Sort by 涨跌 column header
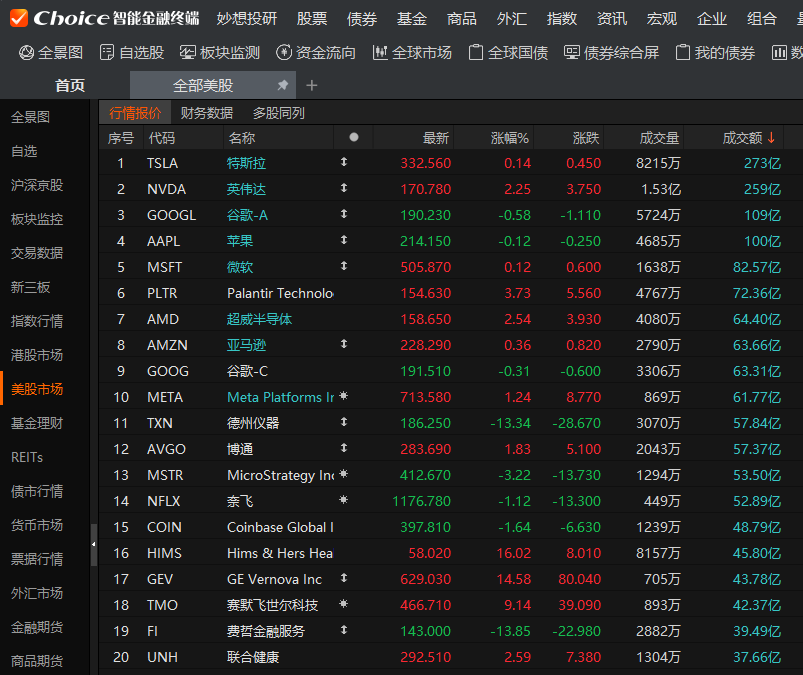This screenshot has height=675, width=803. point(586,138)
